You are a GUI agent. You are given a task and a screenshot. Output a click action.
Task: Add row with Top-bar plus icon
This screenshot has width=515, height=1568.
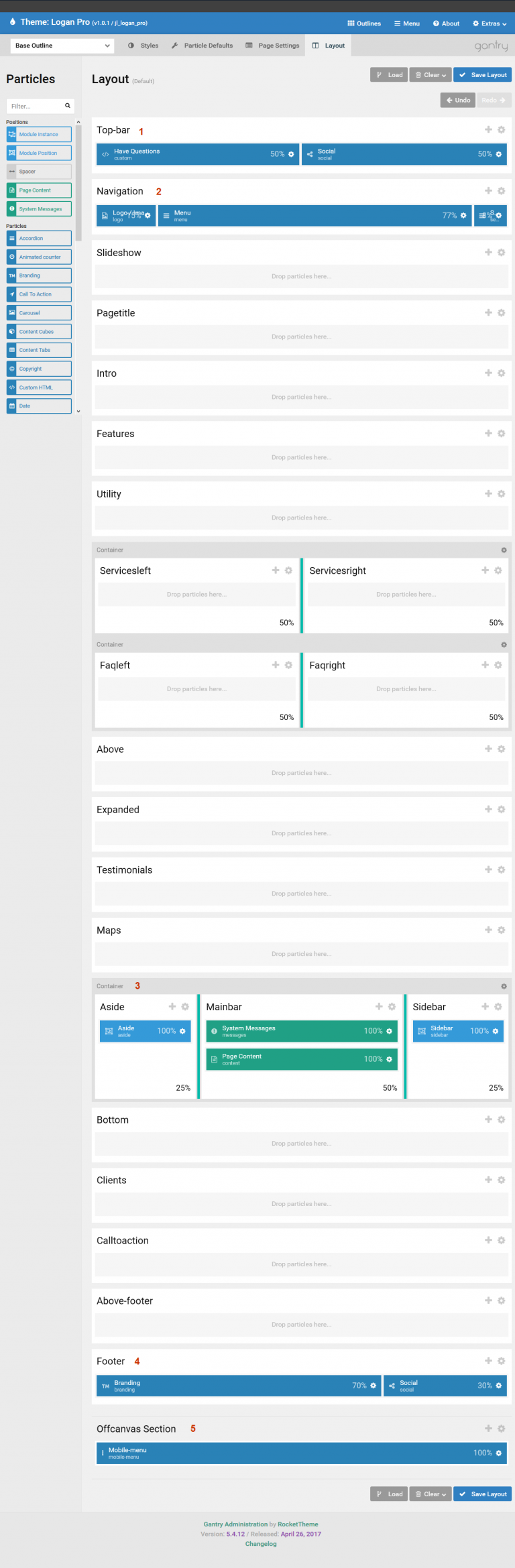point(488,130)
